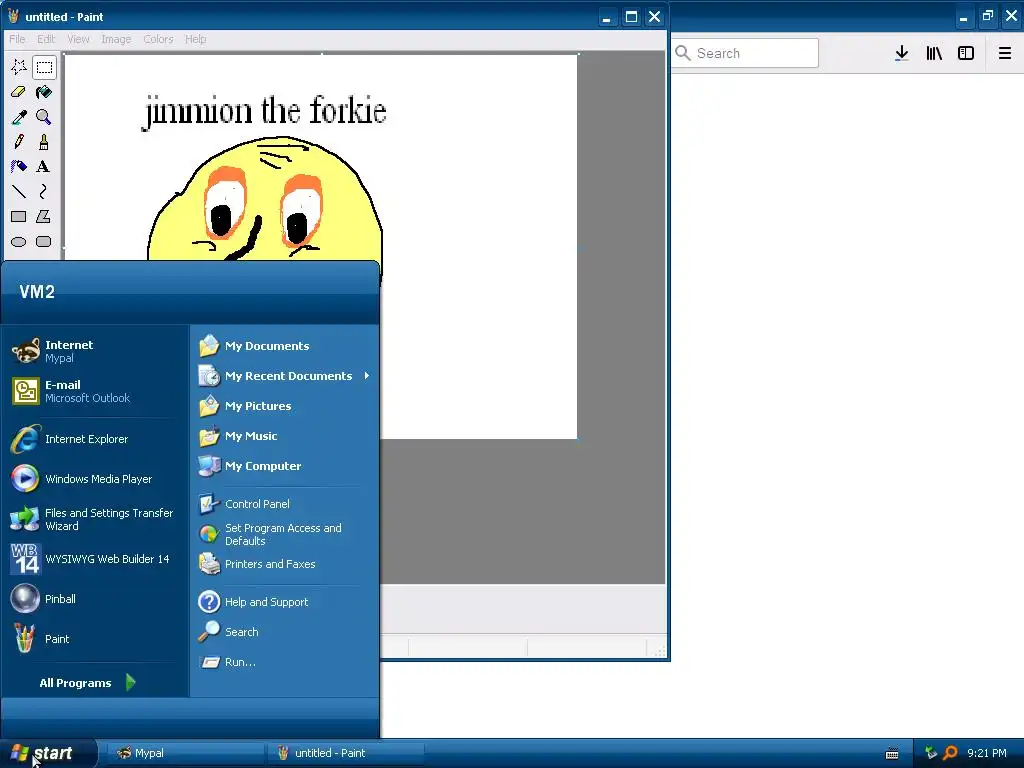Viewport: 1024px width, 768px height.
Task: Click the network connection tray icon
Action: [x=931, y=753]
